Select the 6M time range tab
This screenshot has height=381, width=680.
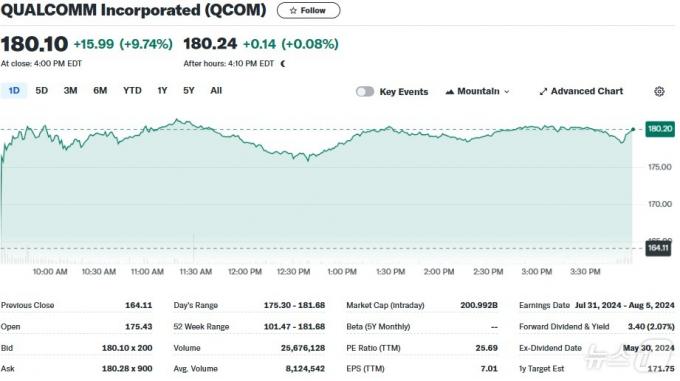click(x=100, y=91)
